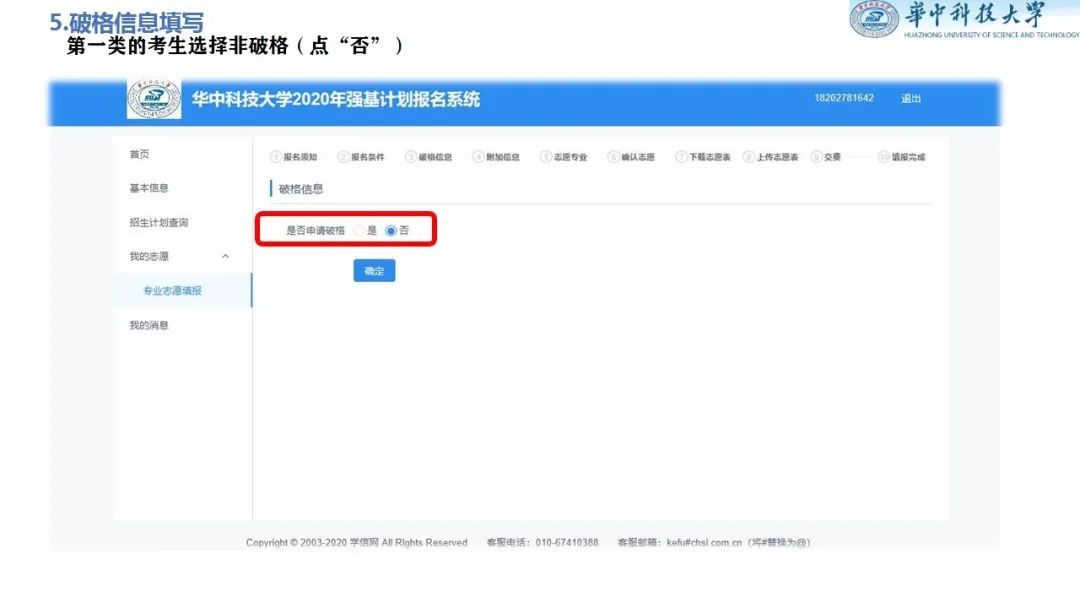
Task: Click the university seal logo in blue header
Action: click(154, 98)
